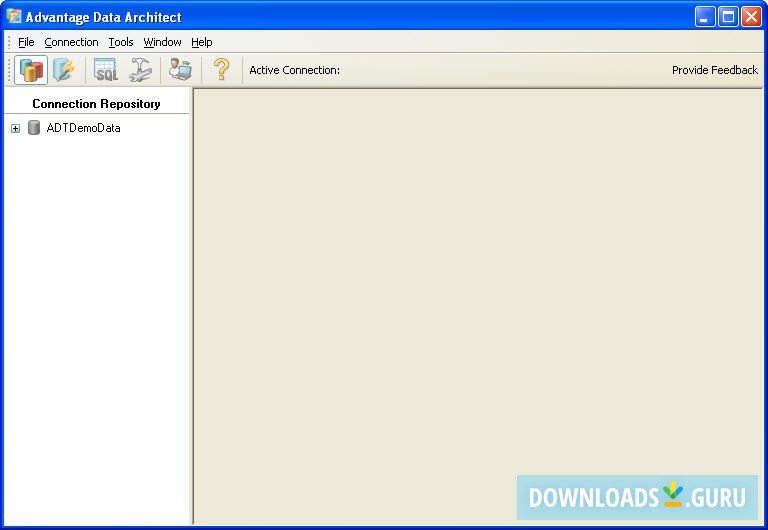Click the Provide Feedback link
Viewport: 768px width, 530px height.
[715, 70]
